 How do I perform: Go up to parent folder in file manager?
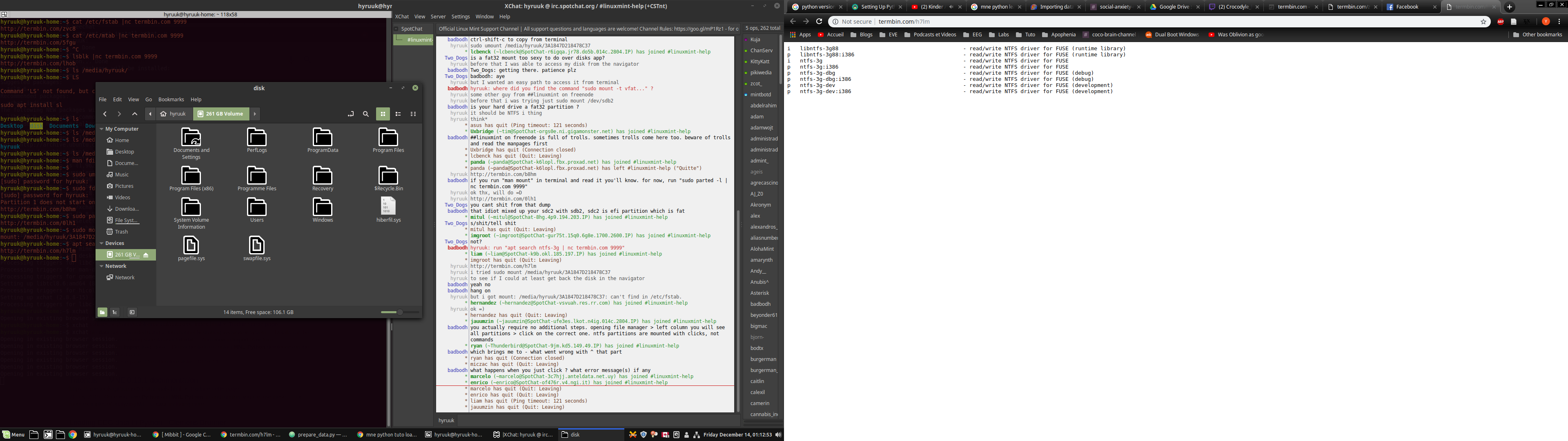[134, 114]
